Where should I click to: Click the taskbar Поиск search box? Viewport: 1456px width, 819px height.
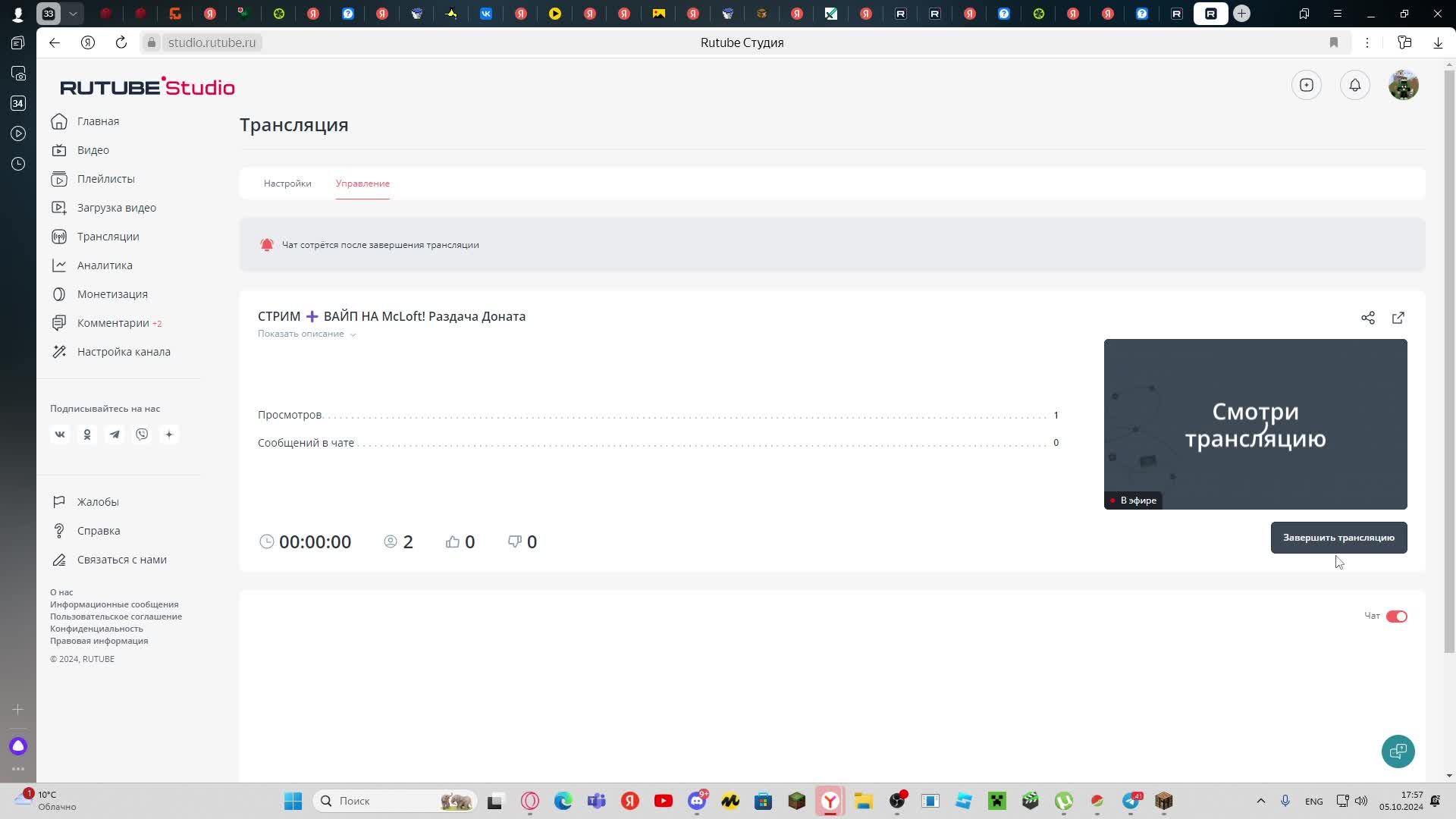(x=394, y=801)
